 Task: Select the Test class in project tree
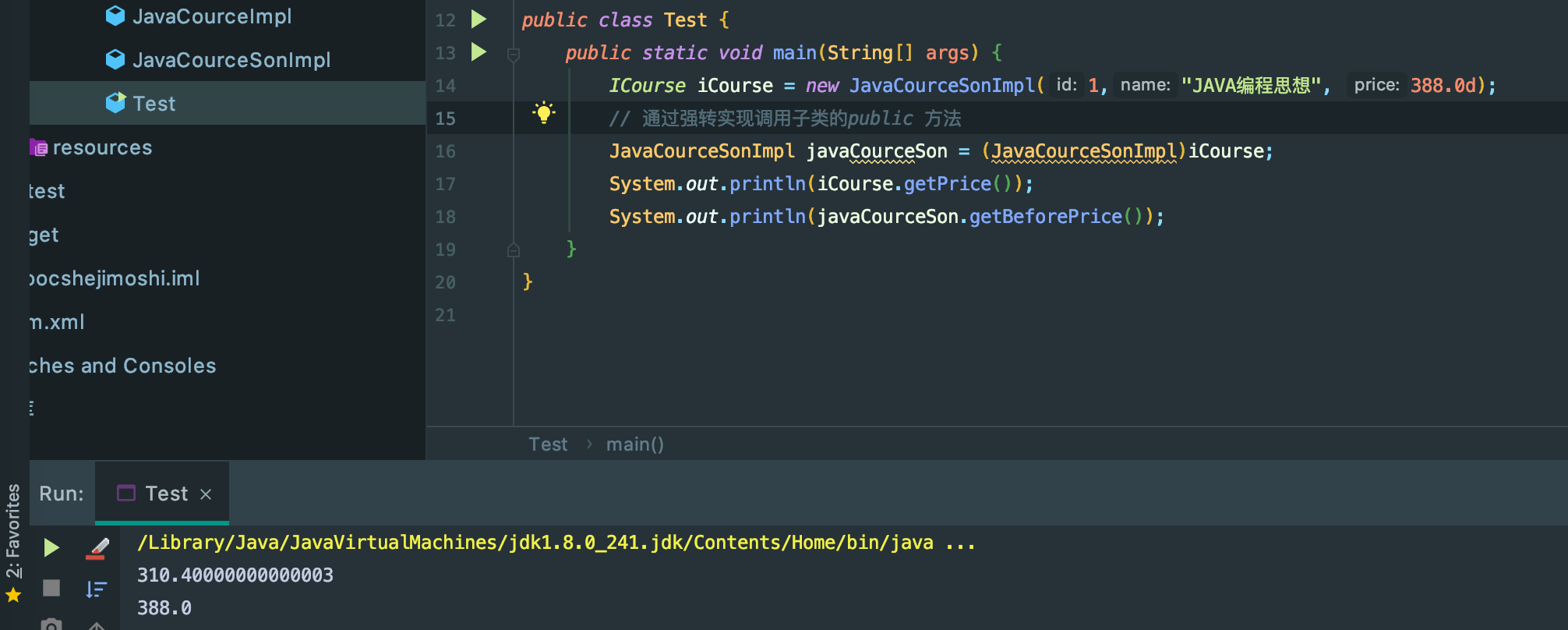click(x=154, y=104)
